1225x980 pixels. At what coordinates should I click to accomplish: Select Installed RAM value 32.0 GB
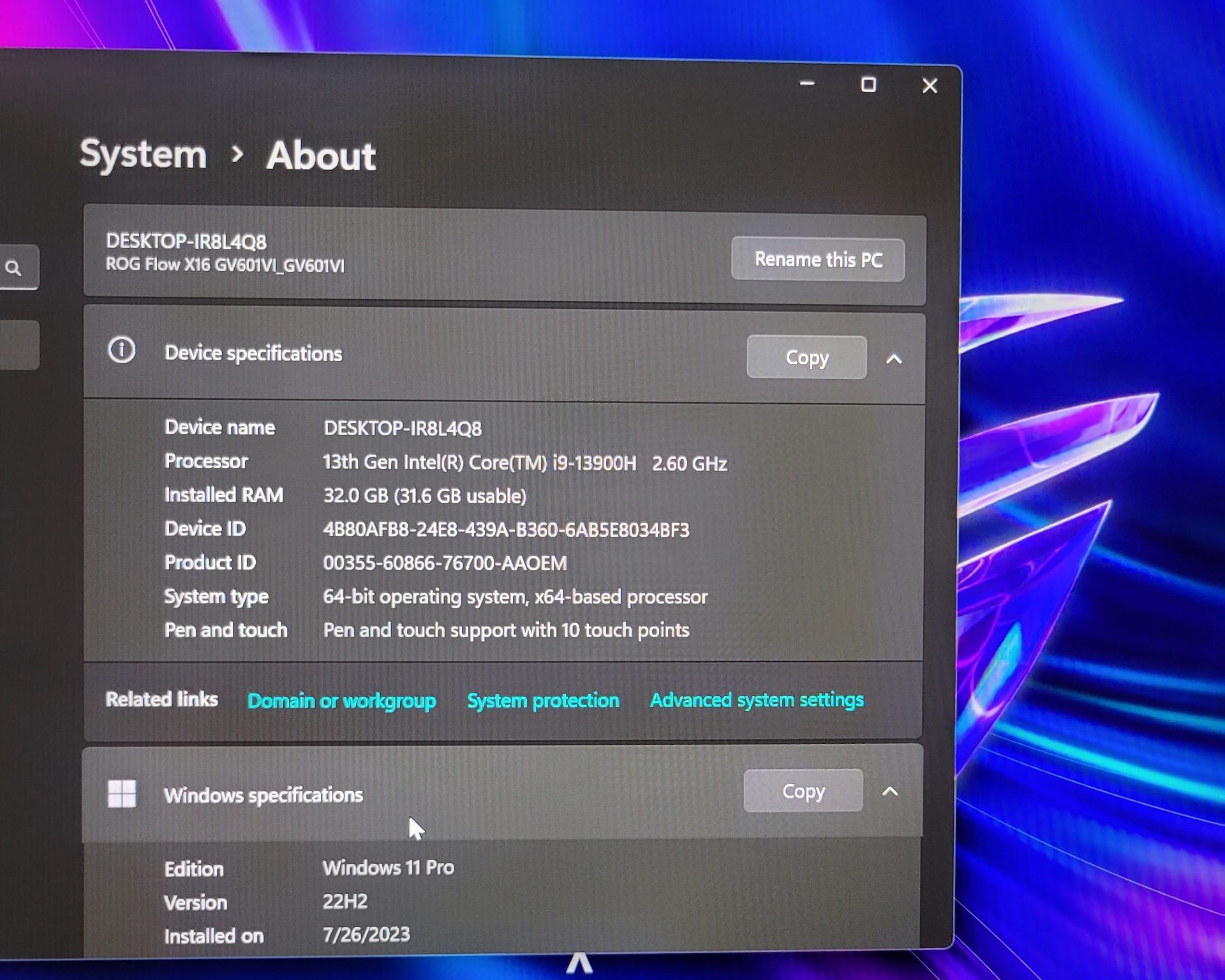[x=425, y=496]
